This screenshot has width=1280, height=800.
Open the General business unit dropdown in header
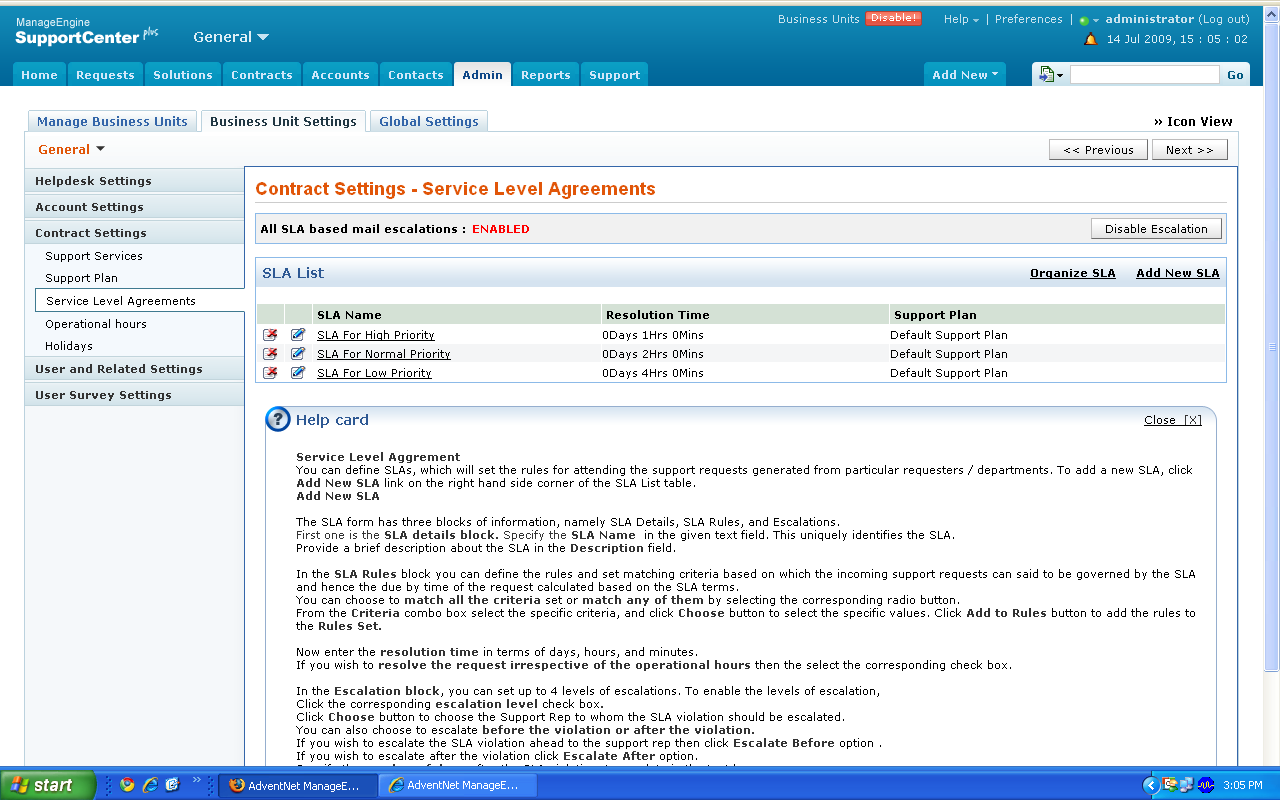tap(231, 37)
